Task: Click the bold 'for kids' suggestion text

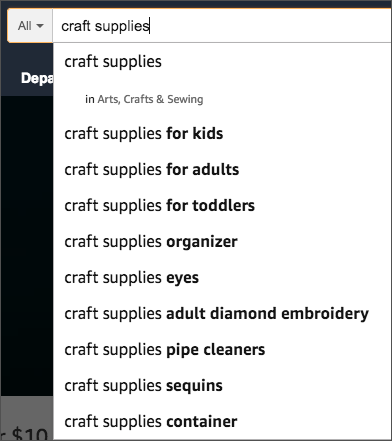Action: coord(195,134)
